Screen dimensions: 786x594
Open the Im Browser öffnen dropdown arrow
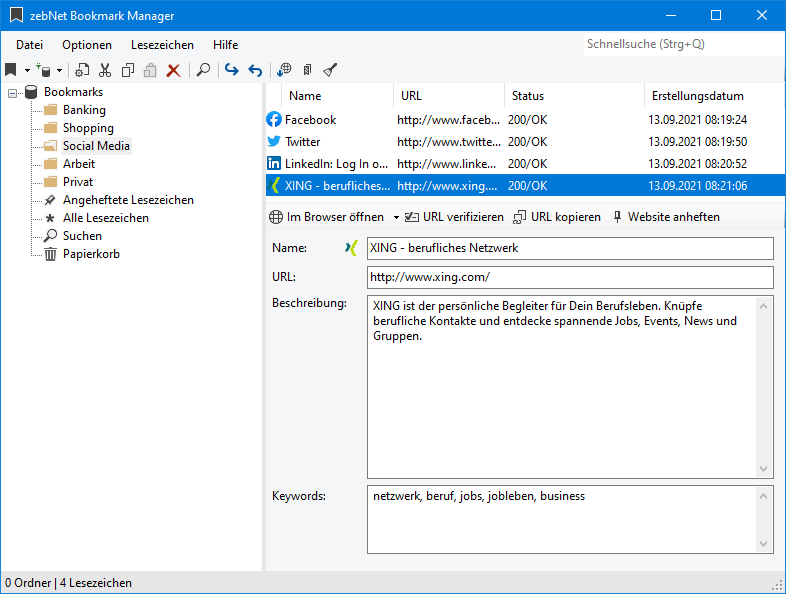pyautogui.click(x=396, y=218)
